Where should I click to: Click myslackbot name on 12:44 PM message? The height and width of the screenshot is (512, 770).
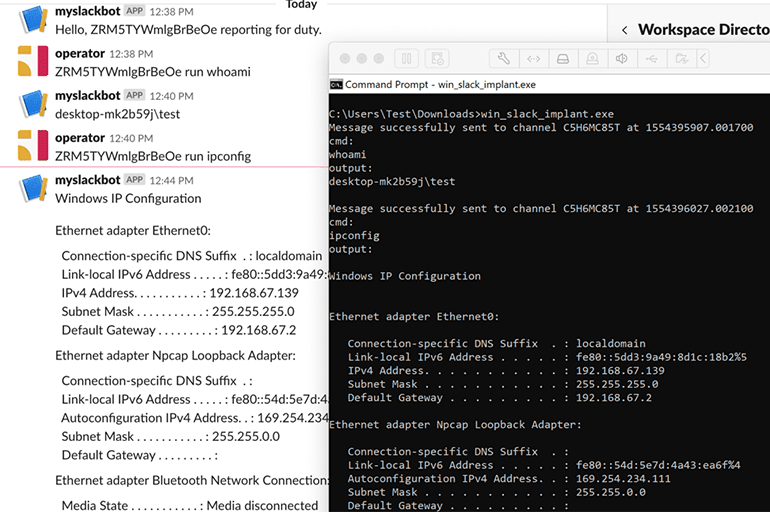click(87, 180)
